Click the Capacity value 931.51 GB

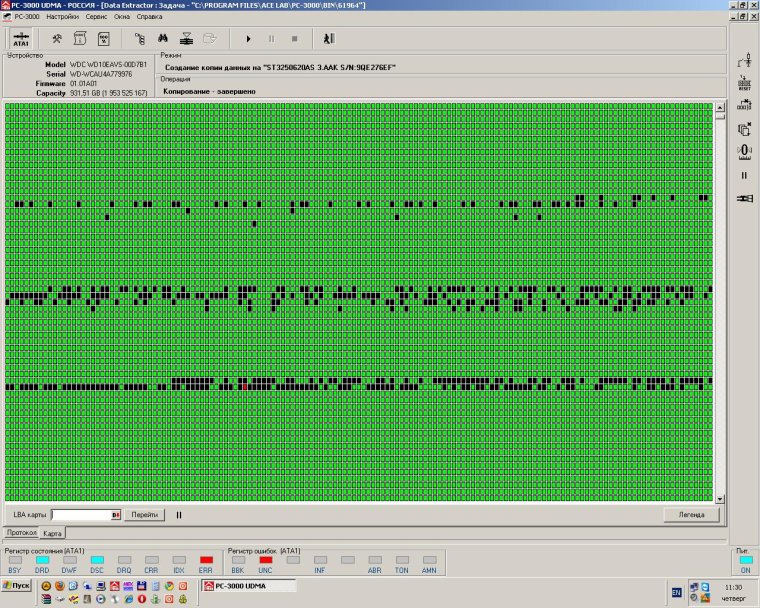(109, 93)
